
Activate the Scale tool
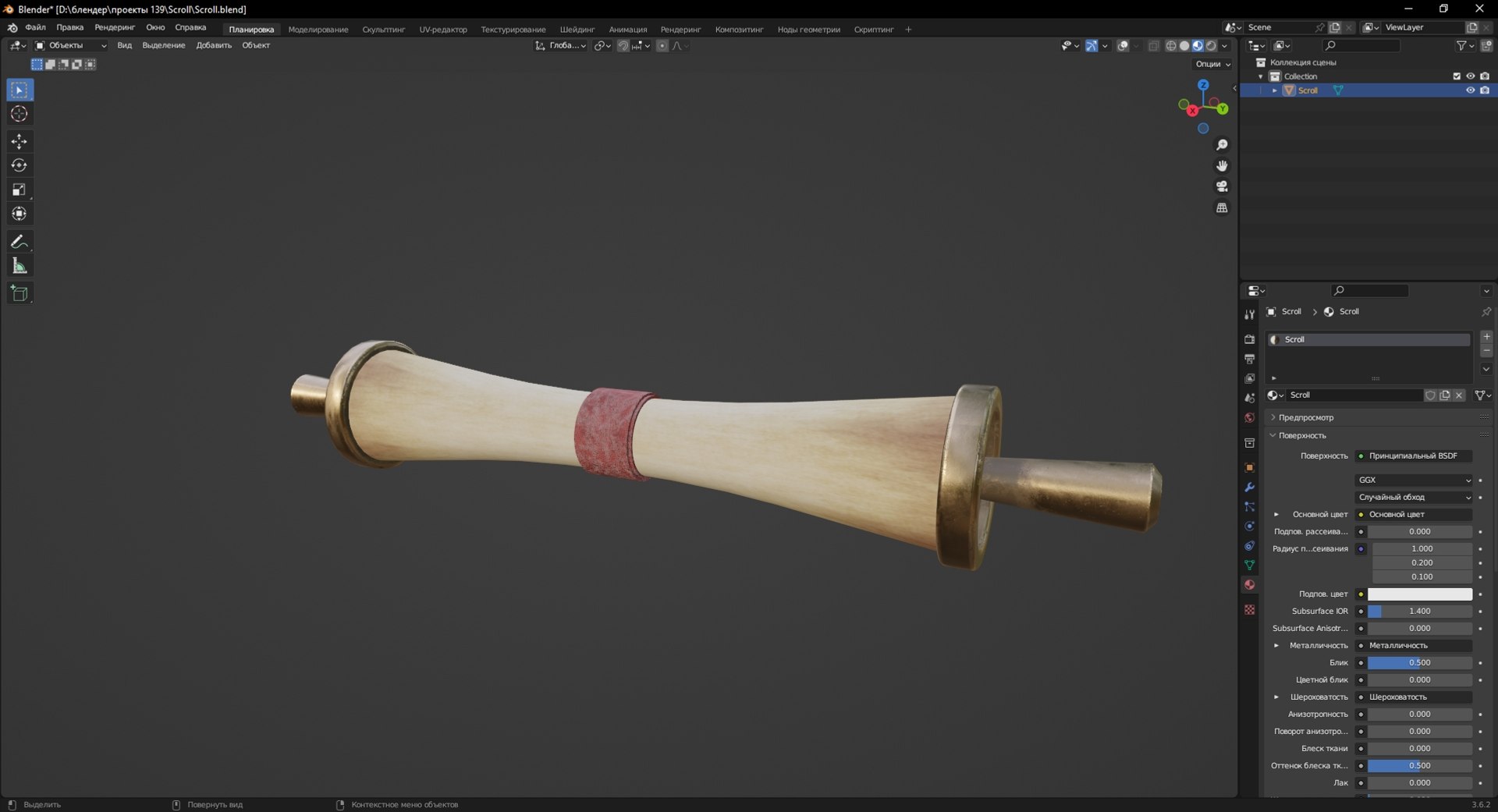(20, 190)
